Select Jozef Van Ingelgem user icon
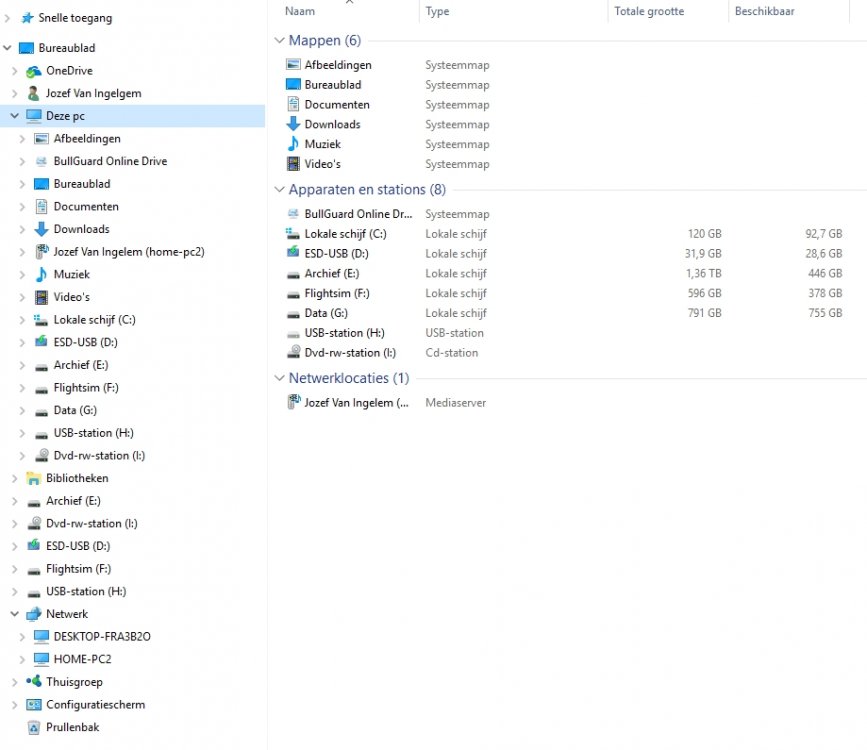The image size is (867, 750). [x=34, y=93]
